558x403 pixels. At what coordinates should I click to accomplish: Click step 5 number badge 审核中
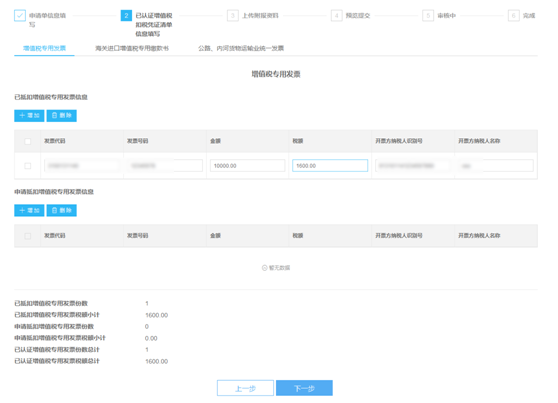pos(428,15)
